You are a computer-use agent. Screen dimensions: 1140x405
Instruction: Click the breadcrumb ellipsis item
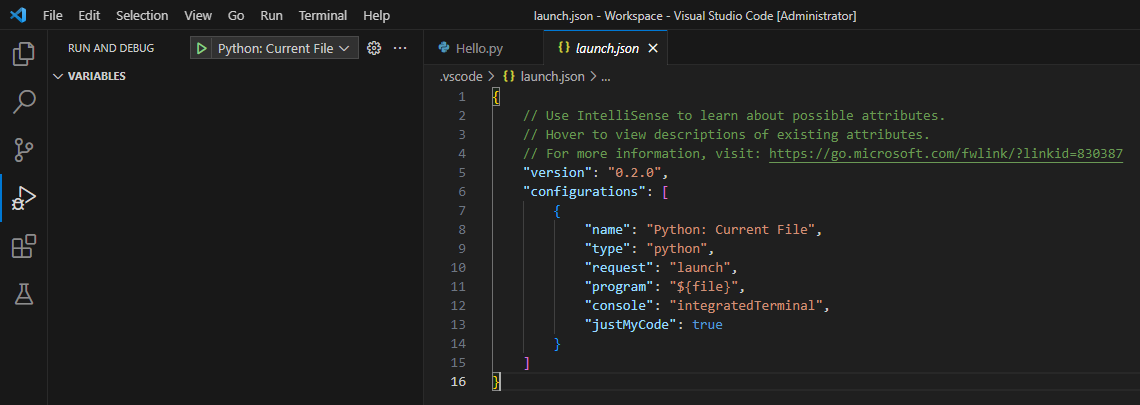point(606,76)
